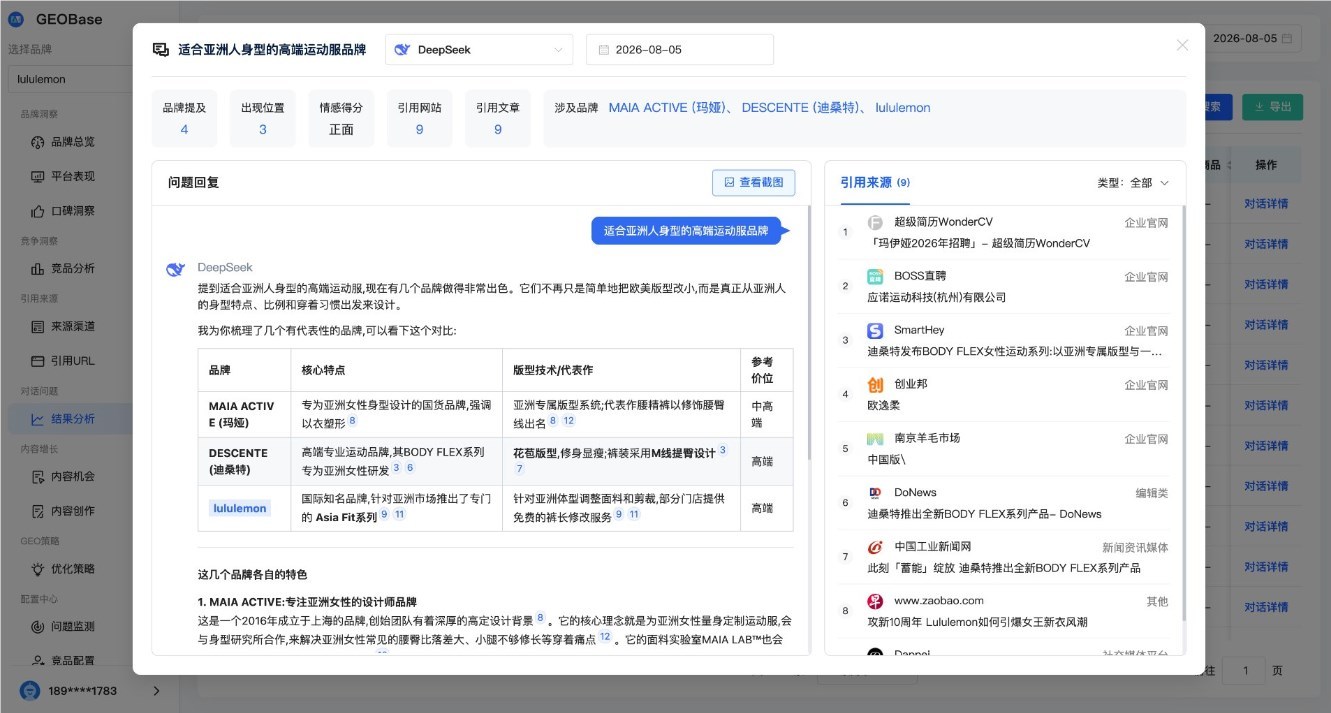
Task: Open 迪桑特推出全新BODY FLEX系列产品– DoNews article
Action: [985, 514]
